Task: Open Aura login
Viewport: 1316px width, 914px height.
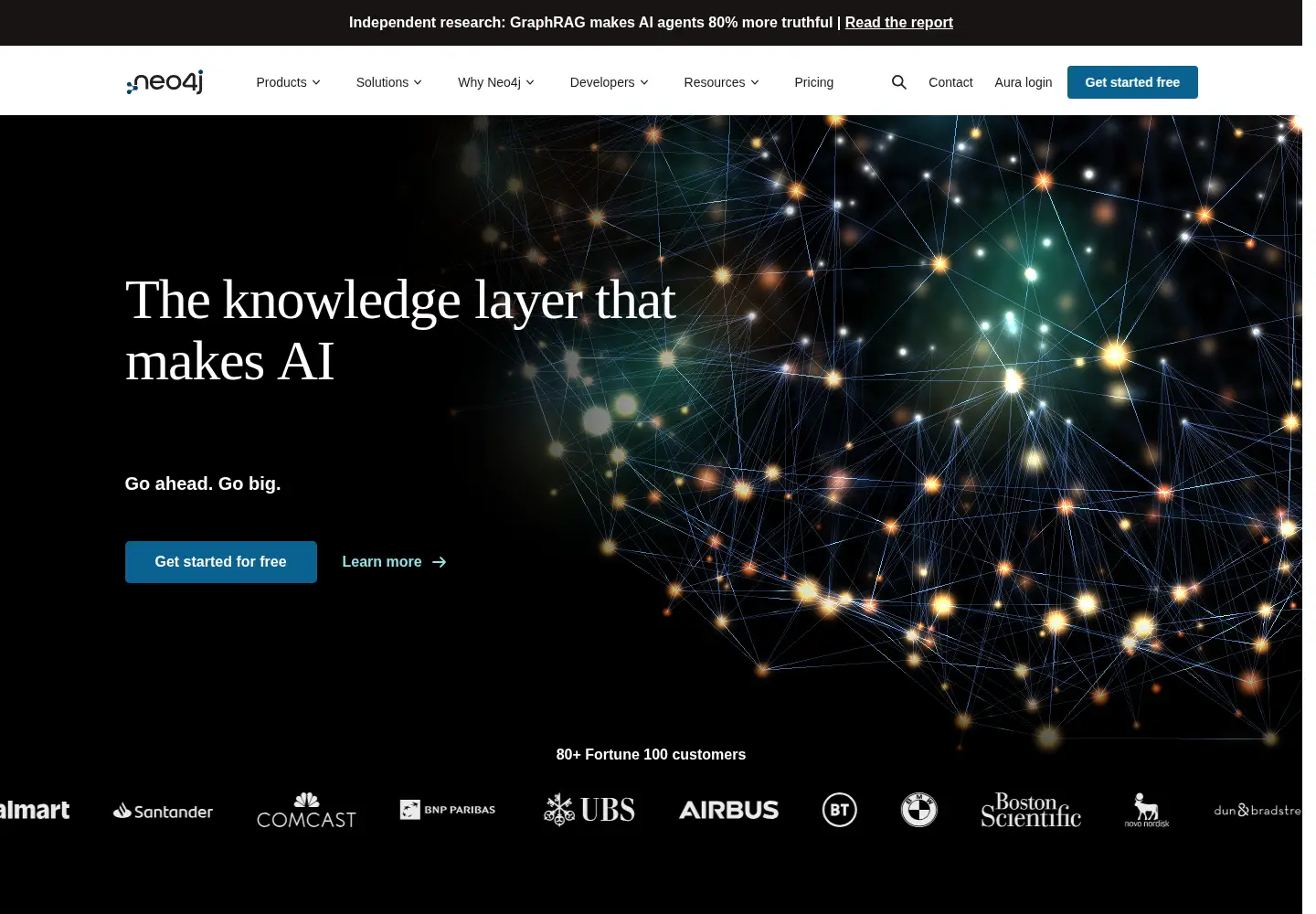Action: click(1024, 82)
